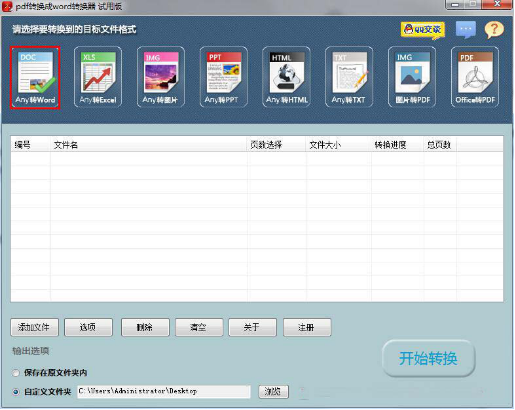Select the Any转Word conversion icon
Screen dimensions: 515x410
(x=35, y=77)
